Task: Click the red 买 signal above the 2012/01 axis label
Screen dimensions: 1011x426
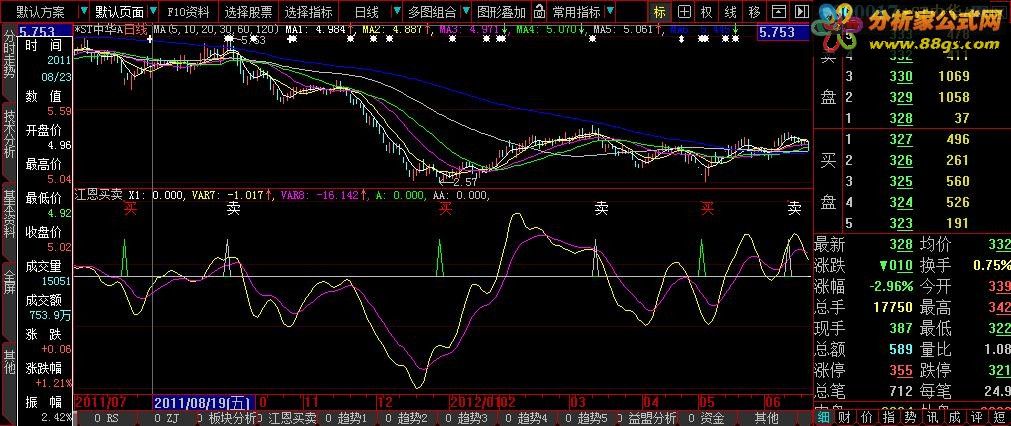Action: [x=444, y=208]
